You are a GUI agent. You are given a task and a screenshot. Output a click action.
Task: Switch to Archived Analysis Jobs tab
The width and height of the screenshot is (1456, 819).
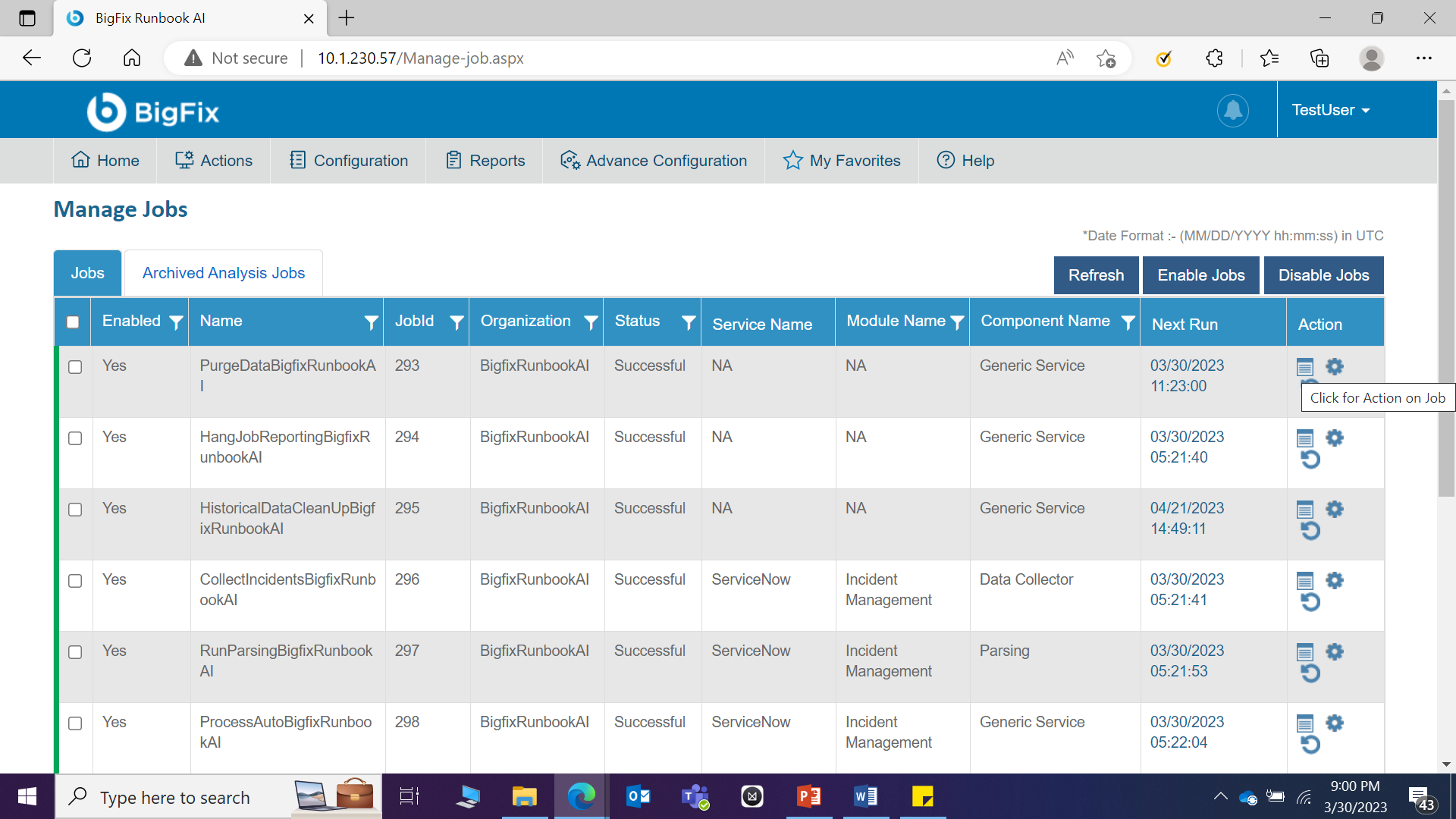coord(223,273)
